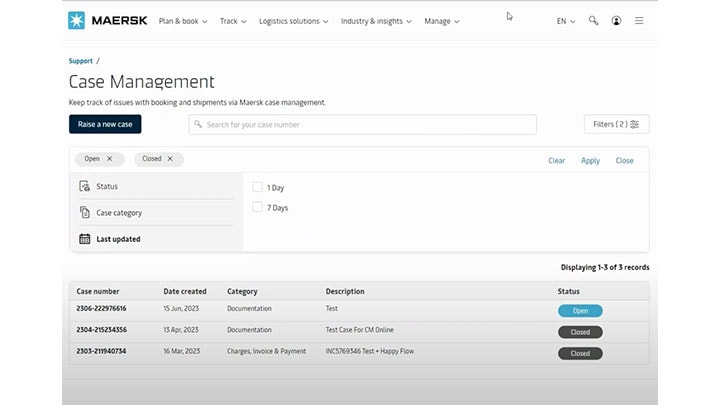Viewport: 720px width, 405px height.
Task: Open the user account profile icon
Action: tap(616, 20)
